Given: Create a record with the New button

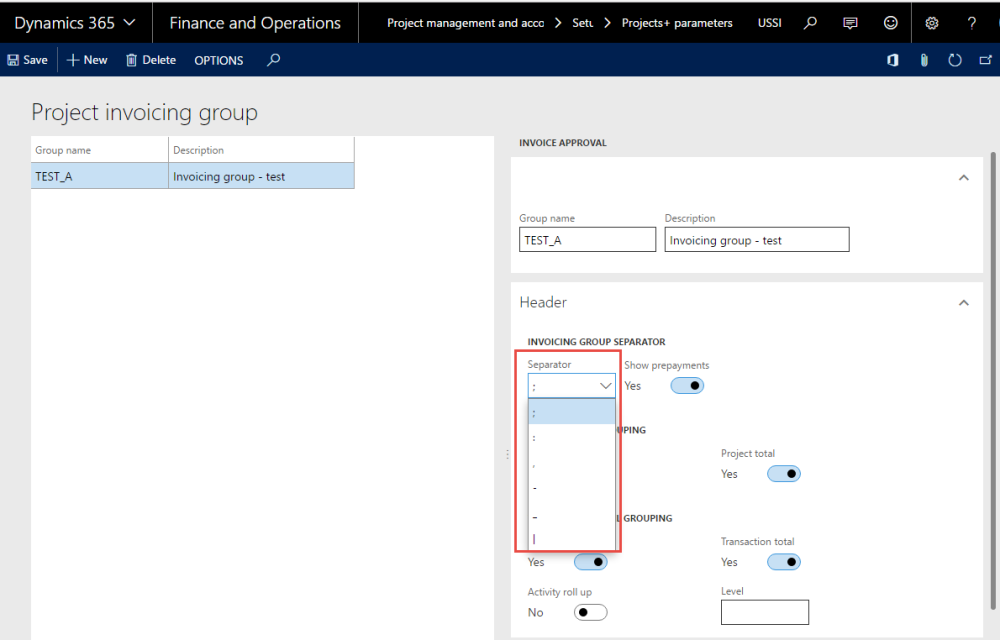Looking at the screenshot, I should [x=86, y=60].
